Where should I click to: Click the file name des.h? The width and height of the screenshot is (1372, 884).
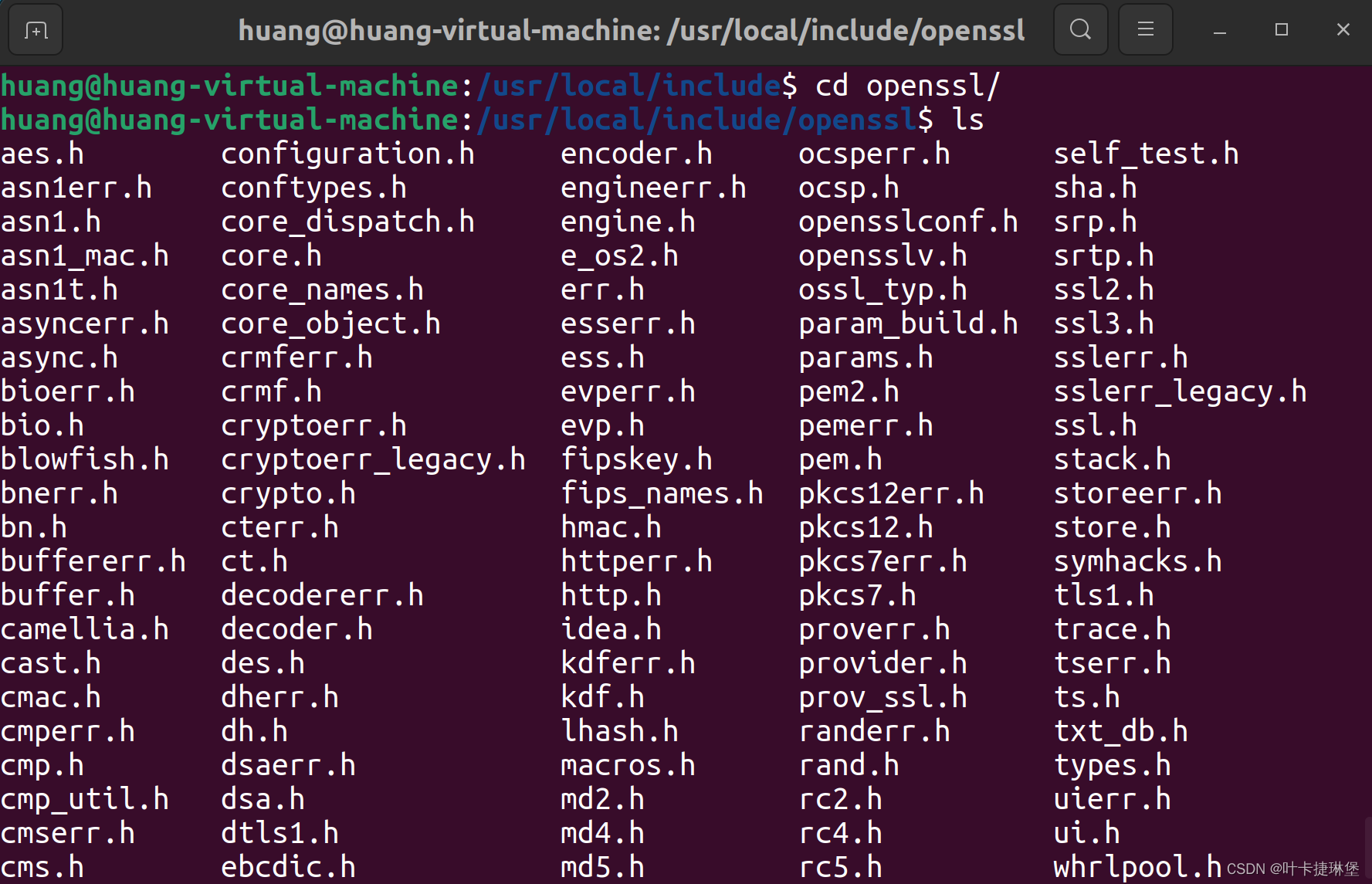(263, 663)
